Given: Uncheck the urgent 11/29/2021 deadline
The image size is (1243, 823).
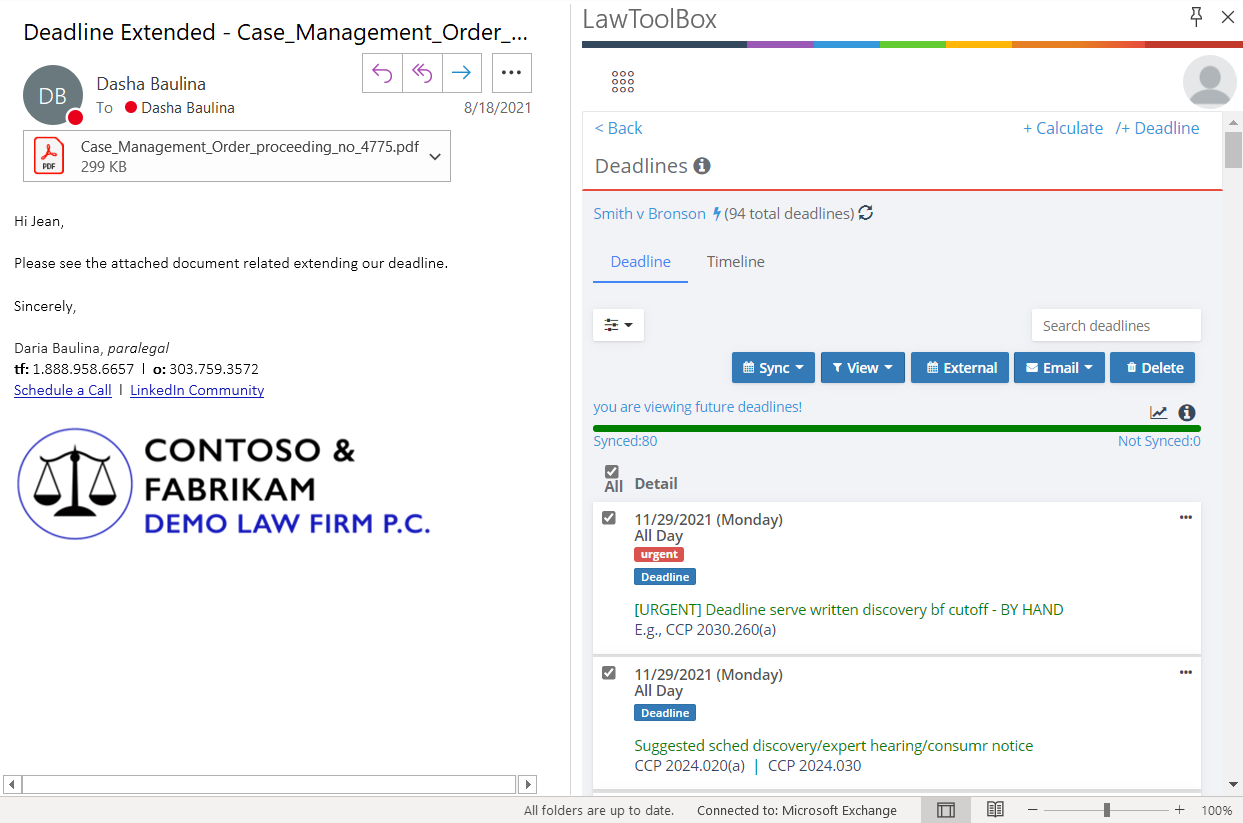Looking at the screenshot, I should coord(609,518).
